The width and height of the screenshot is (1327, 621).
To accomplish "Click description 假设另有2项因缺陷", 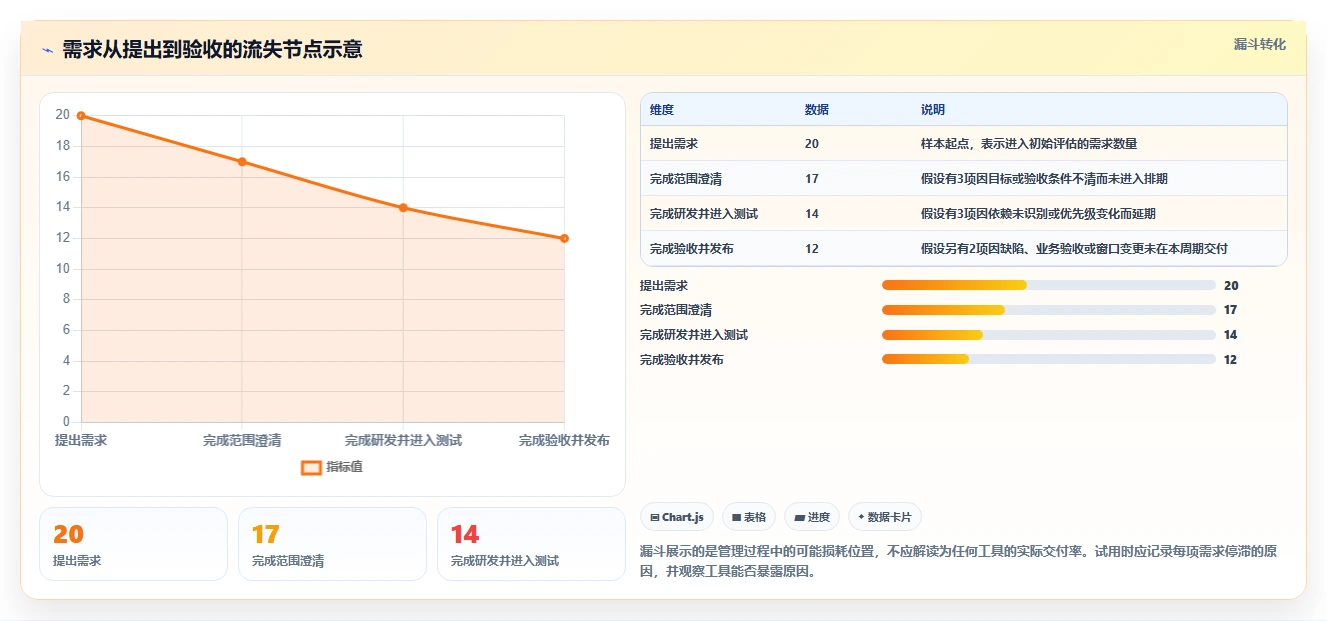I will pos(1074,249).
